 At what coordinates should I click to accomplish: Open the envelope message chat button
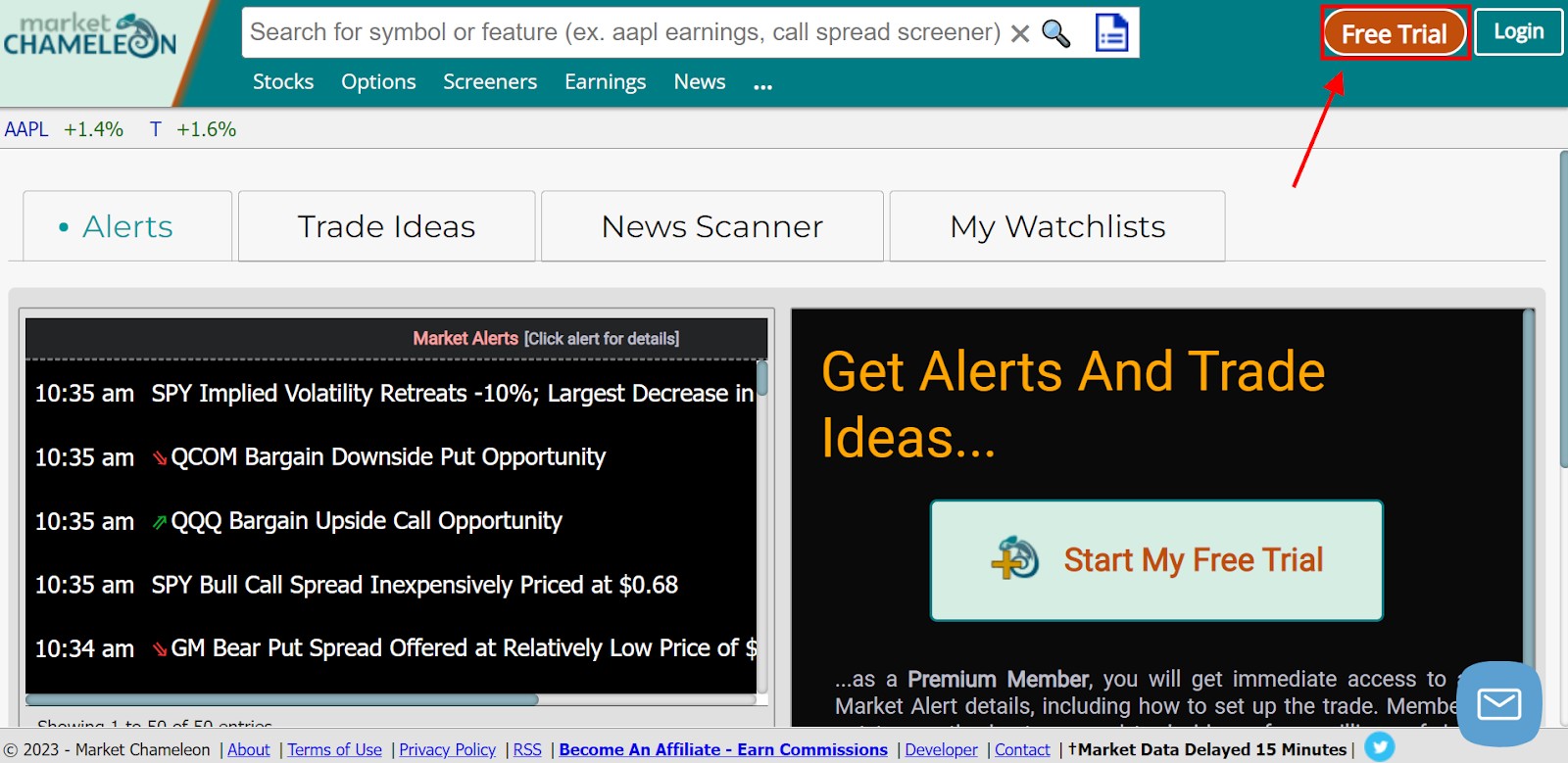(1499, 703)
